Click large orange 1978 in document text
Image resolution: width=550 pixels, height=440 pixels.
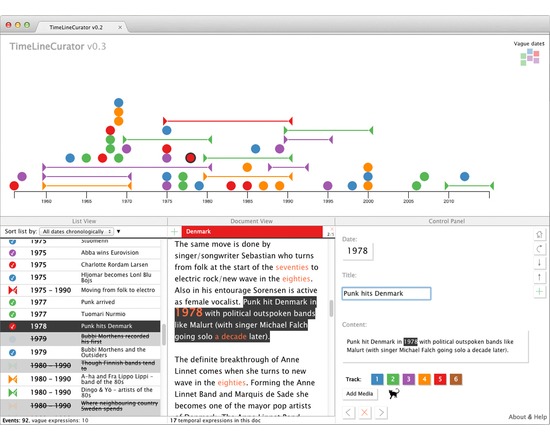(189, 312)
